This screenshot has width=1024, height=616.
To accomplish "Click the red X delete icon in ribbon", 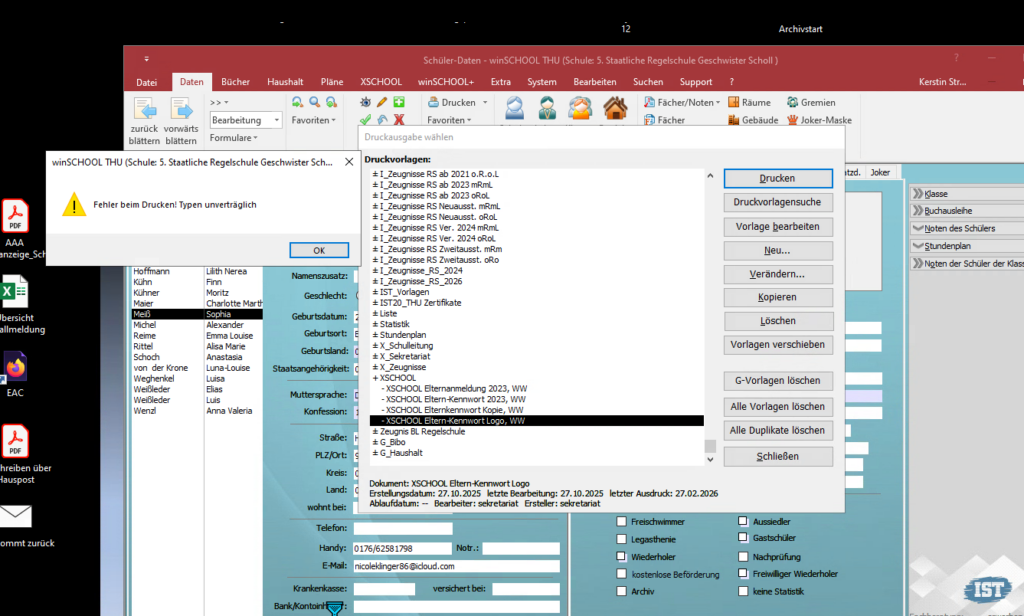I will pos(399,120).
